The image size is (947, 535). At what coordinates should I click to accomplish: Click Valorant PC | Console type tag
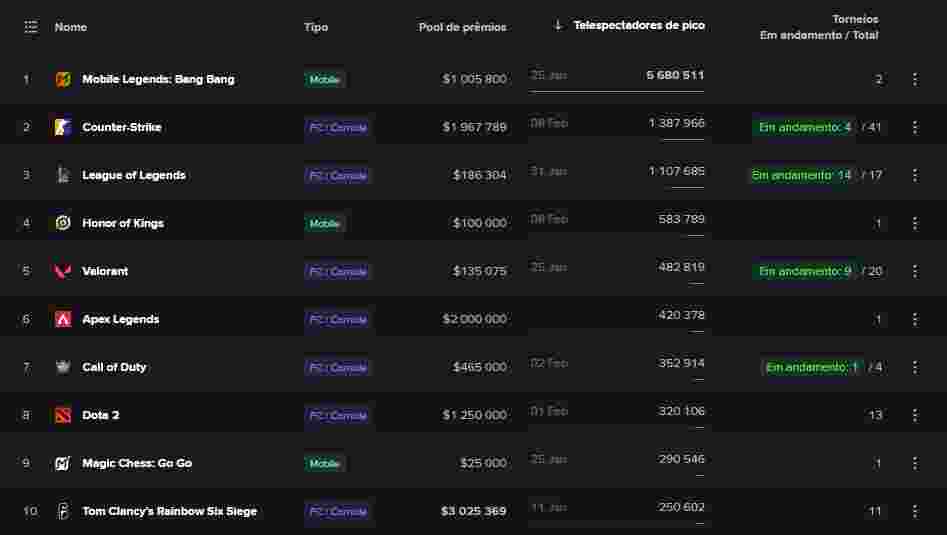[338, 271]
